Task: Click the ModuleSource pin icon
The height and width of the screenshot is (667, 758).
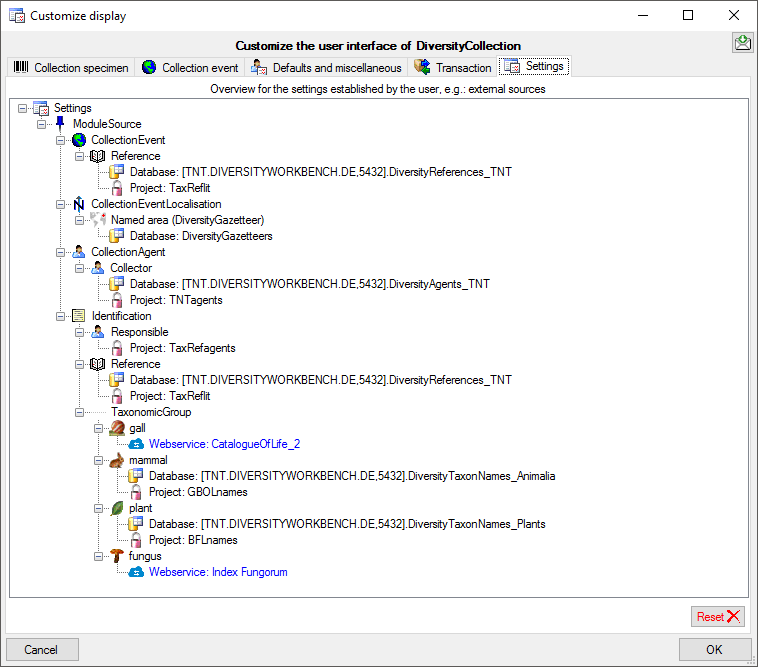Action: point(60,124)
